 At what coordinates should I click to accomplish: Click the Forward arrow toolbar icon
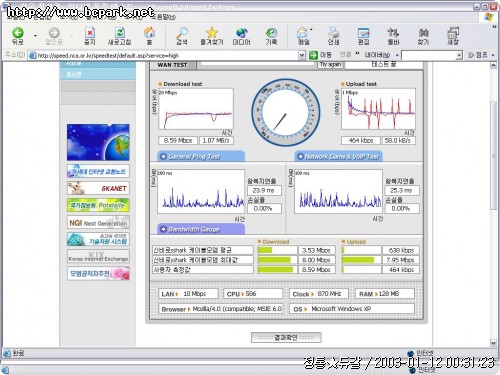point(54,33)
